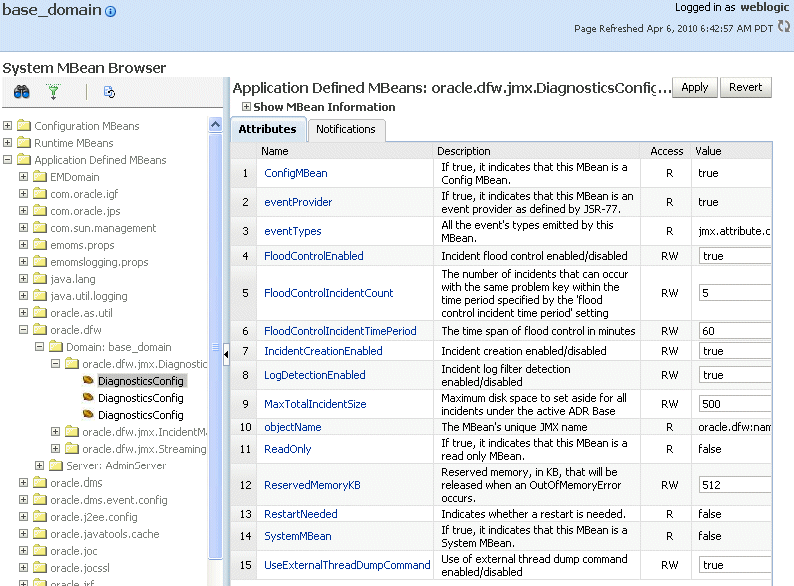Image resolution: width=794 pixels, height=586 pixels.
Task: Expand com.oracle.jps node
Action: coord(23,210)
